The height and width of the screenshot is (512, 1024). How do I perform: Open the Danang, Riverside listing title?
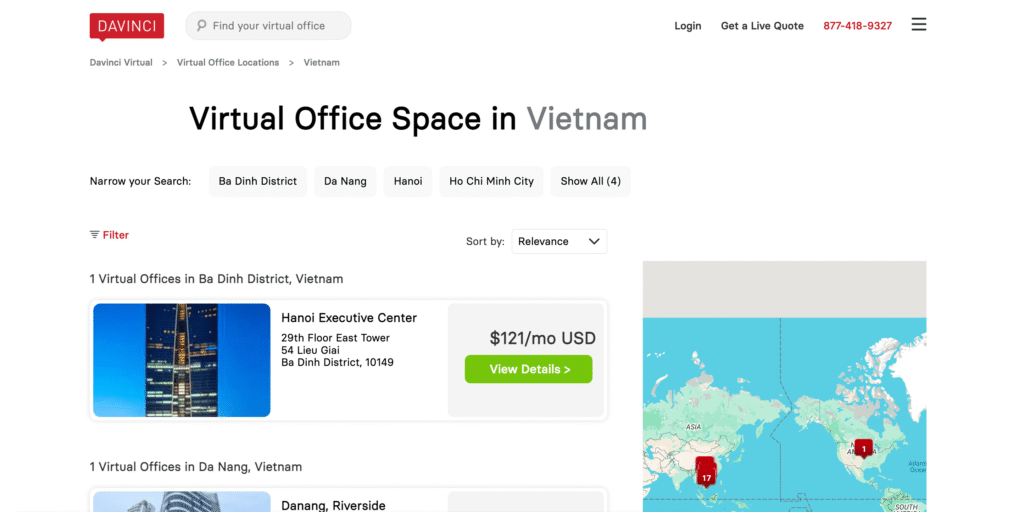point(333,505)
